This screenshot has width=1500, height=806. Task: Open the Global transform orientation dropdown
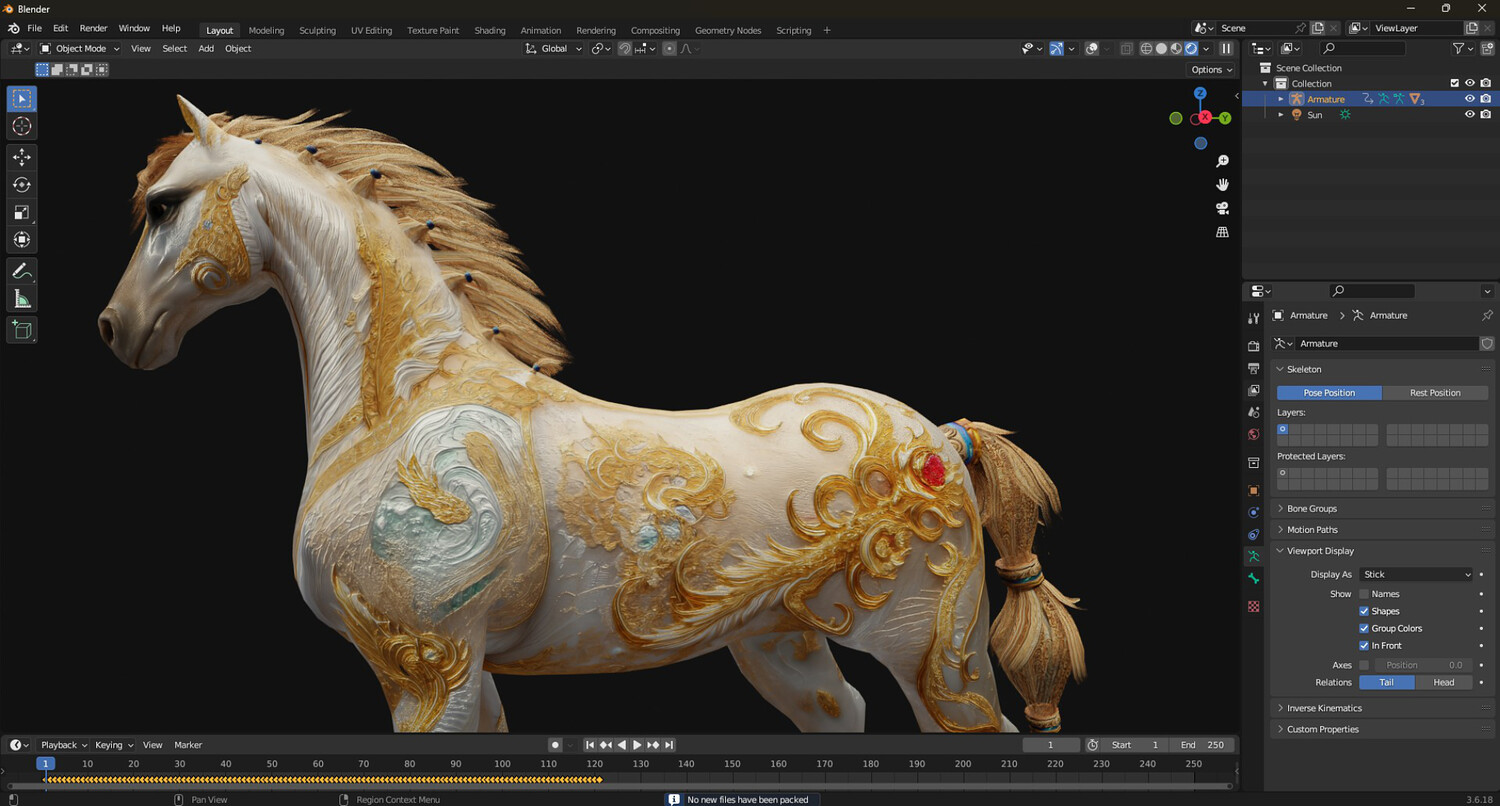554,48
